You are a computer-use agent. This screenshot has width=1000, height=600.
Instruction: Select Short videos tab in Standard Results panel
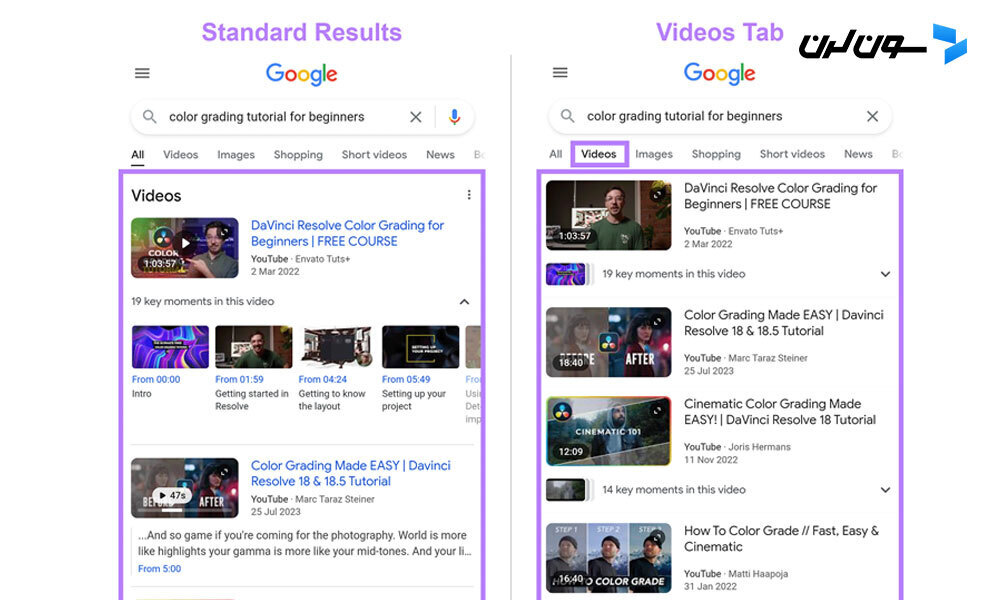coord(374,155)
